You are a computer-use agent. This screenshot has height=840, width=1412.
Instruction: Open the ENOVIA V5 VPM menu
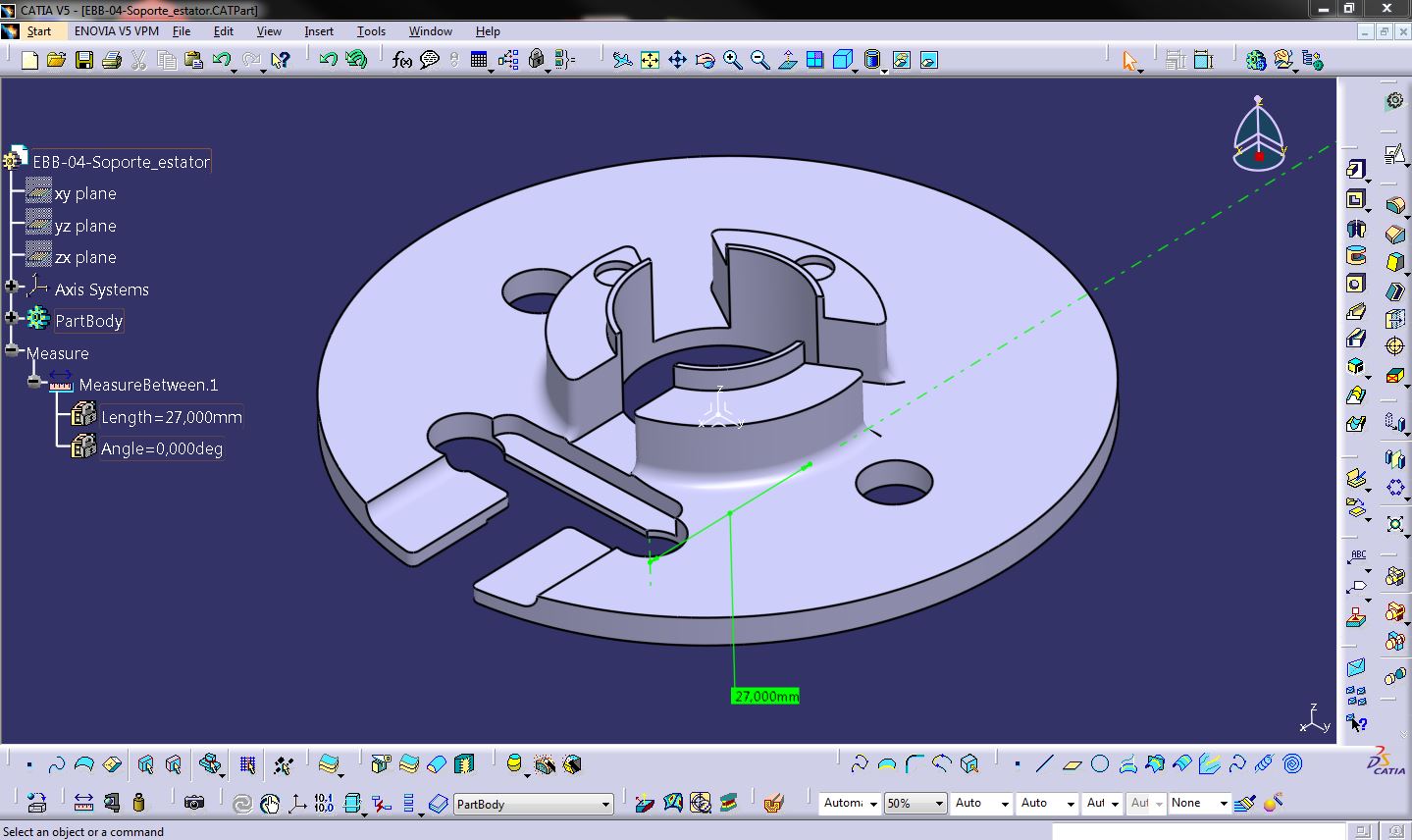pyautogui.click(x=116, y=31)
